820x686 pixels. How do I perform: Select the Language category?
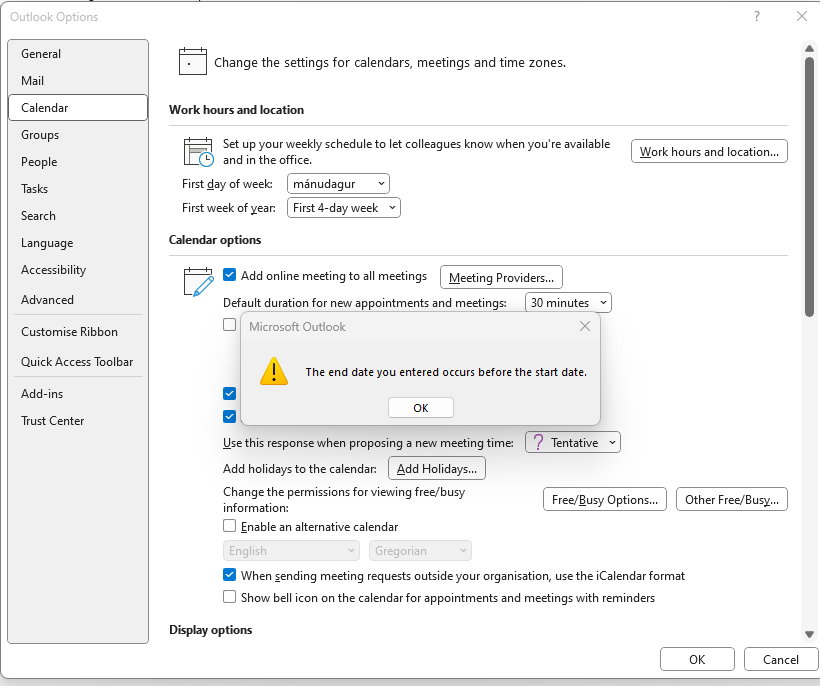78,243
